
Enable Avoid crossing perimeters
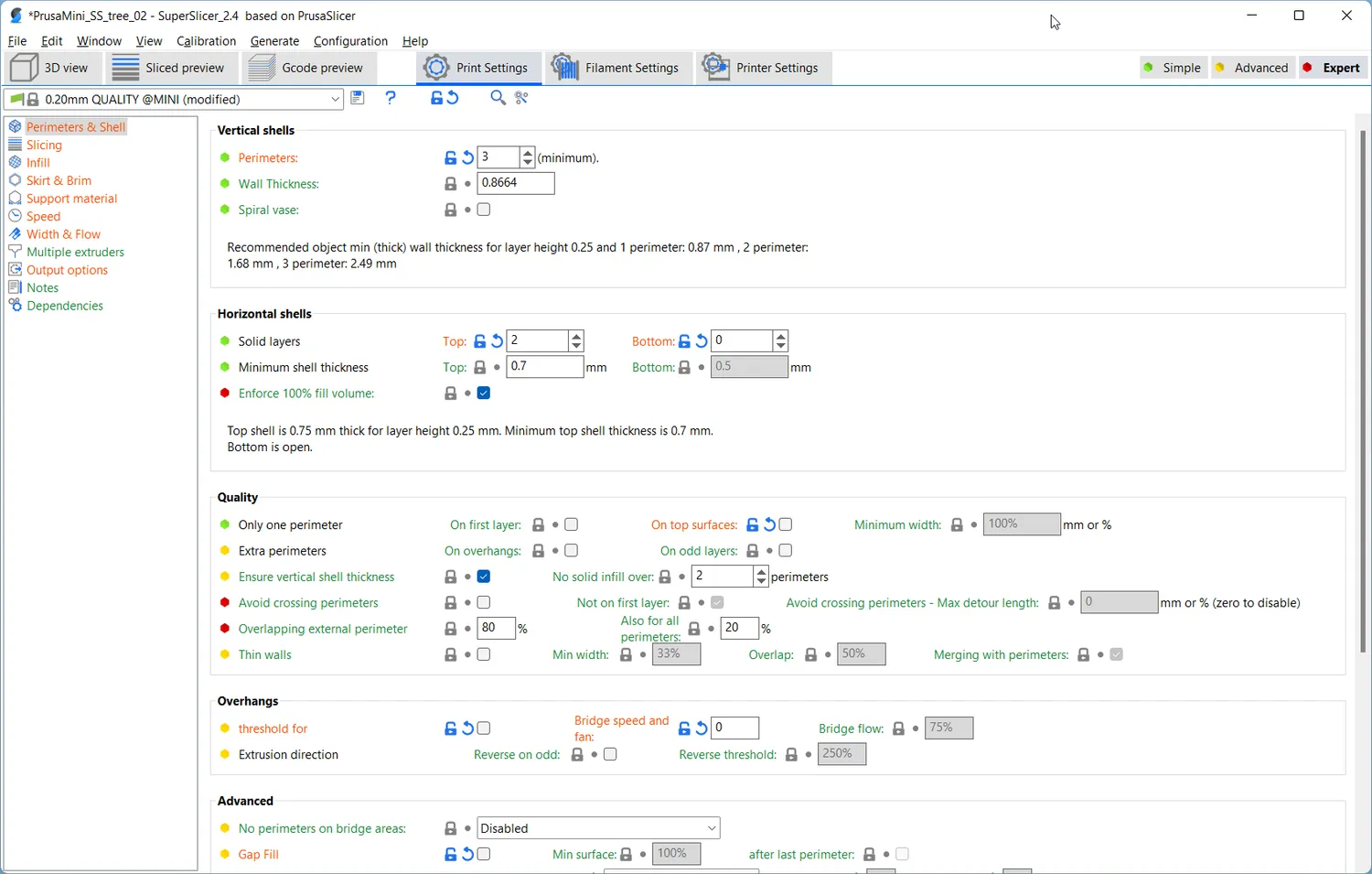(x=484, y=602)
